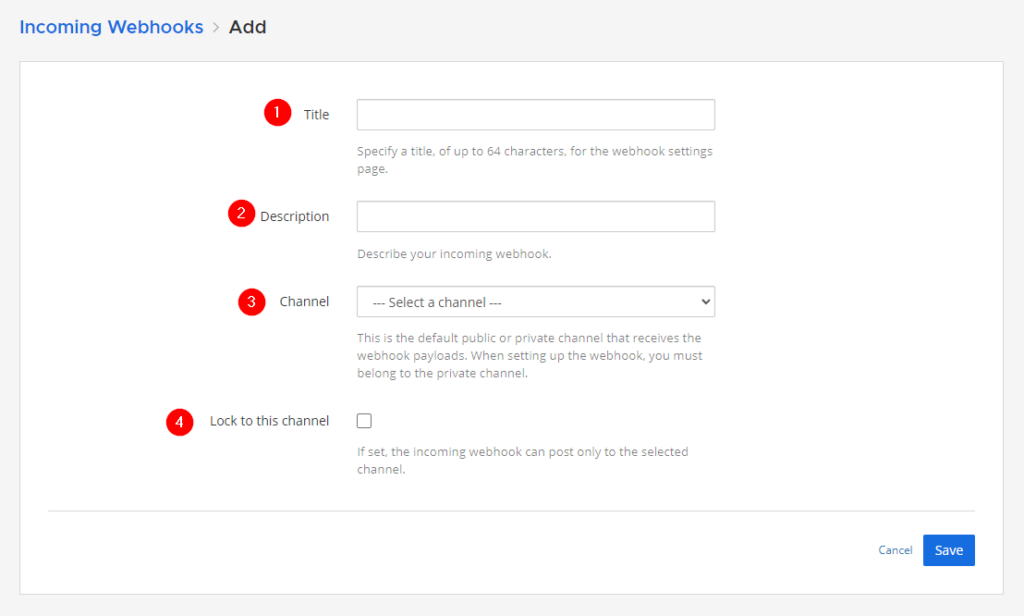Save the new incoming webhook
1024x616 pixels.
pos(948,549)
